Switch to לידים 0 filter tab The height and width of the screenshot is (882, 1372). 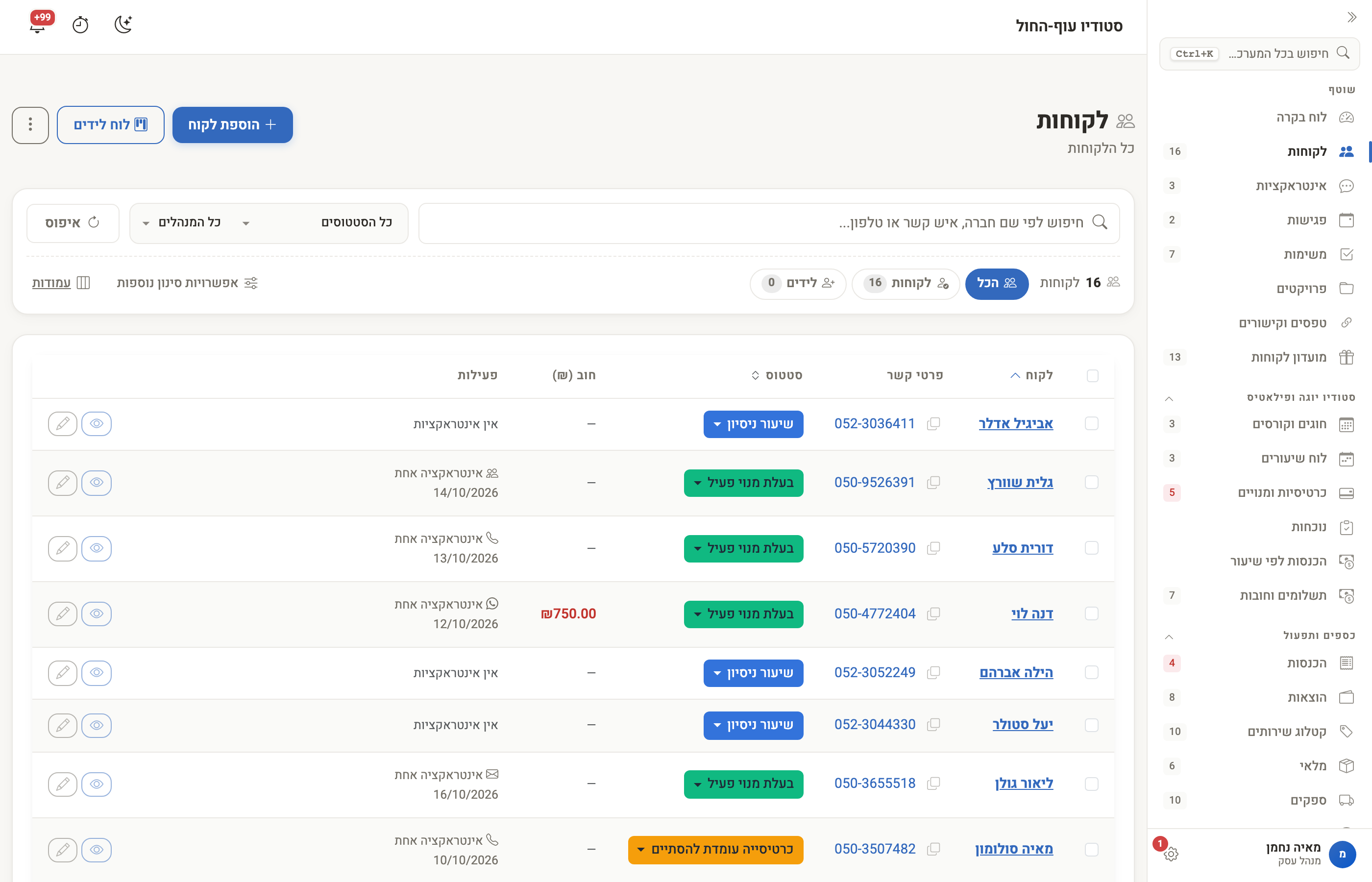798,284
